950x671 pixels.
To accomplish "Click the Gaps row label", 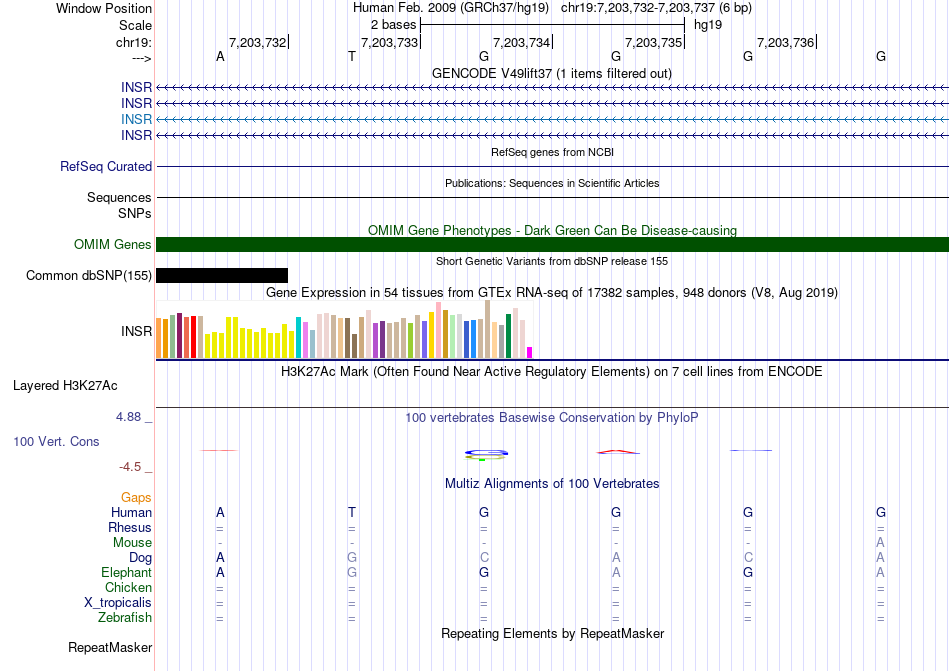I will click(x=136, y=497).
